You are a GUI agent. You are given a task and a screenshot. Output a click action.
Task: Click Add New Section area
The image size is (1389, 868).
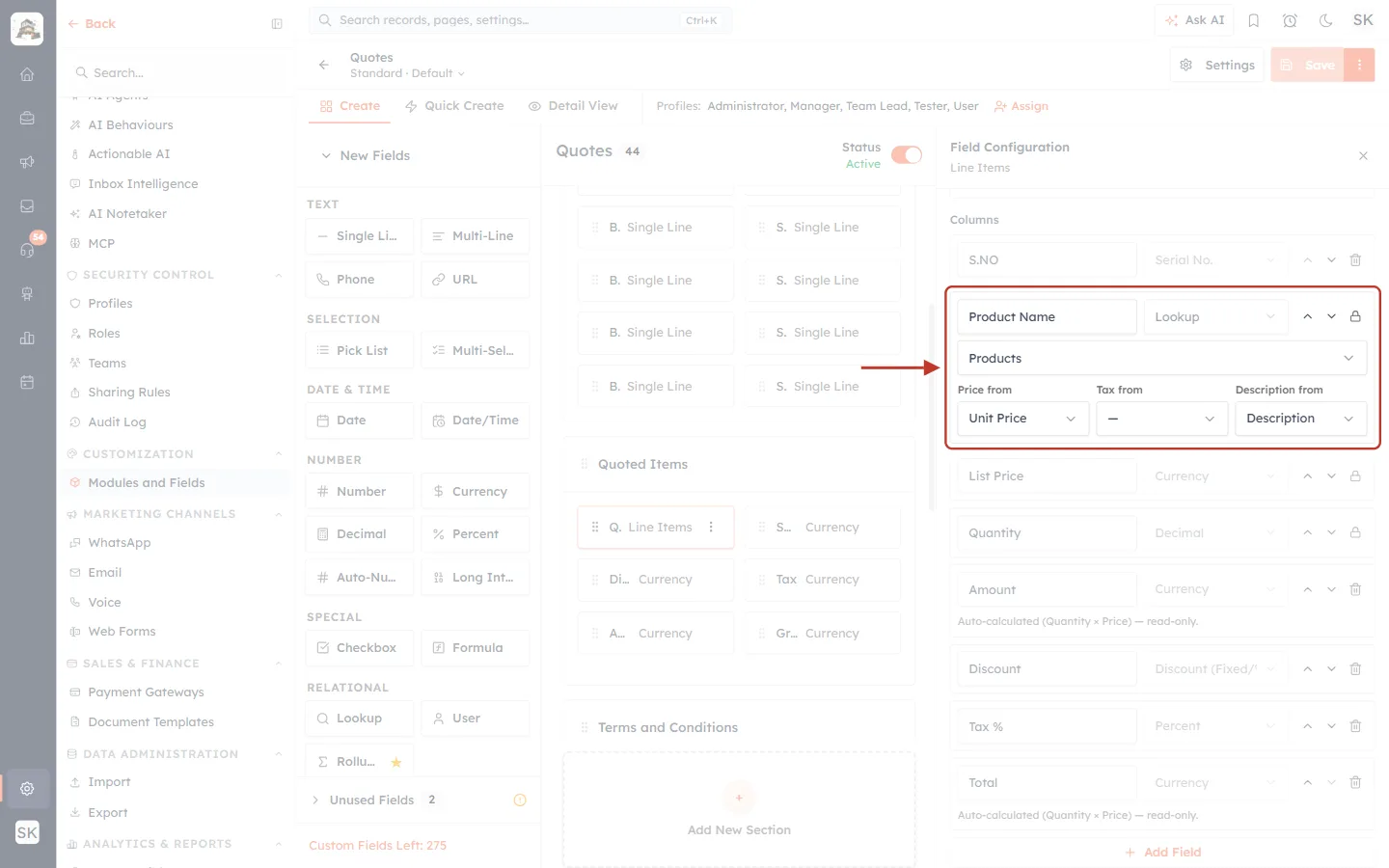(739, 810)
